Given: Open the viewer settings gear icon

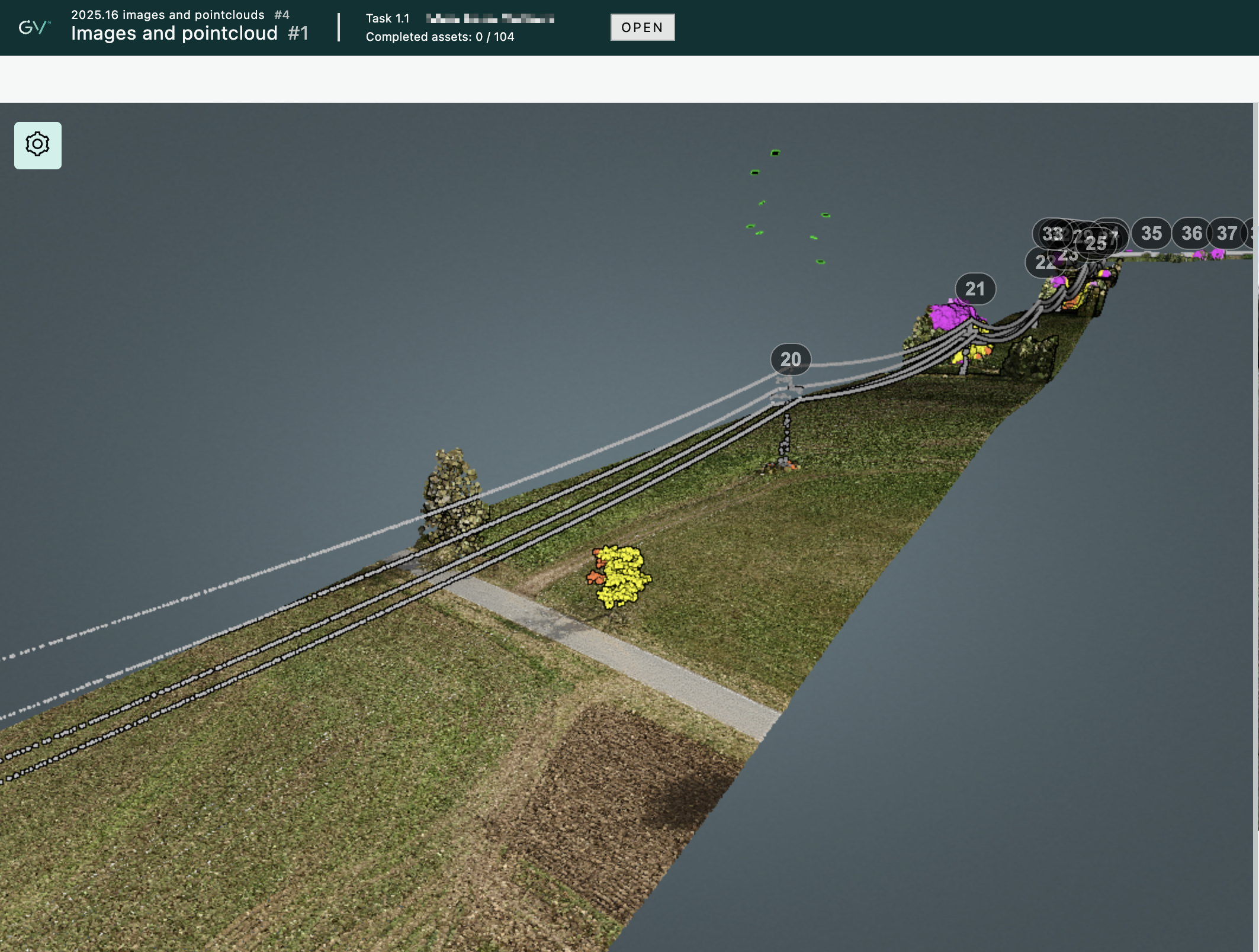Looking at the screenshot, I should pyautogui.click(x=37, y=145).
